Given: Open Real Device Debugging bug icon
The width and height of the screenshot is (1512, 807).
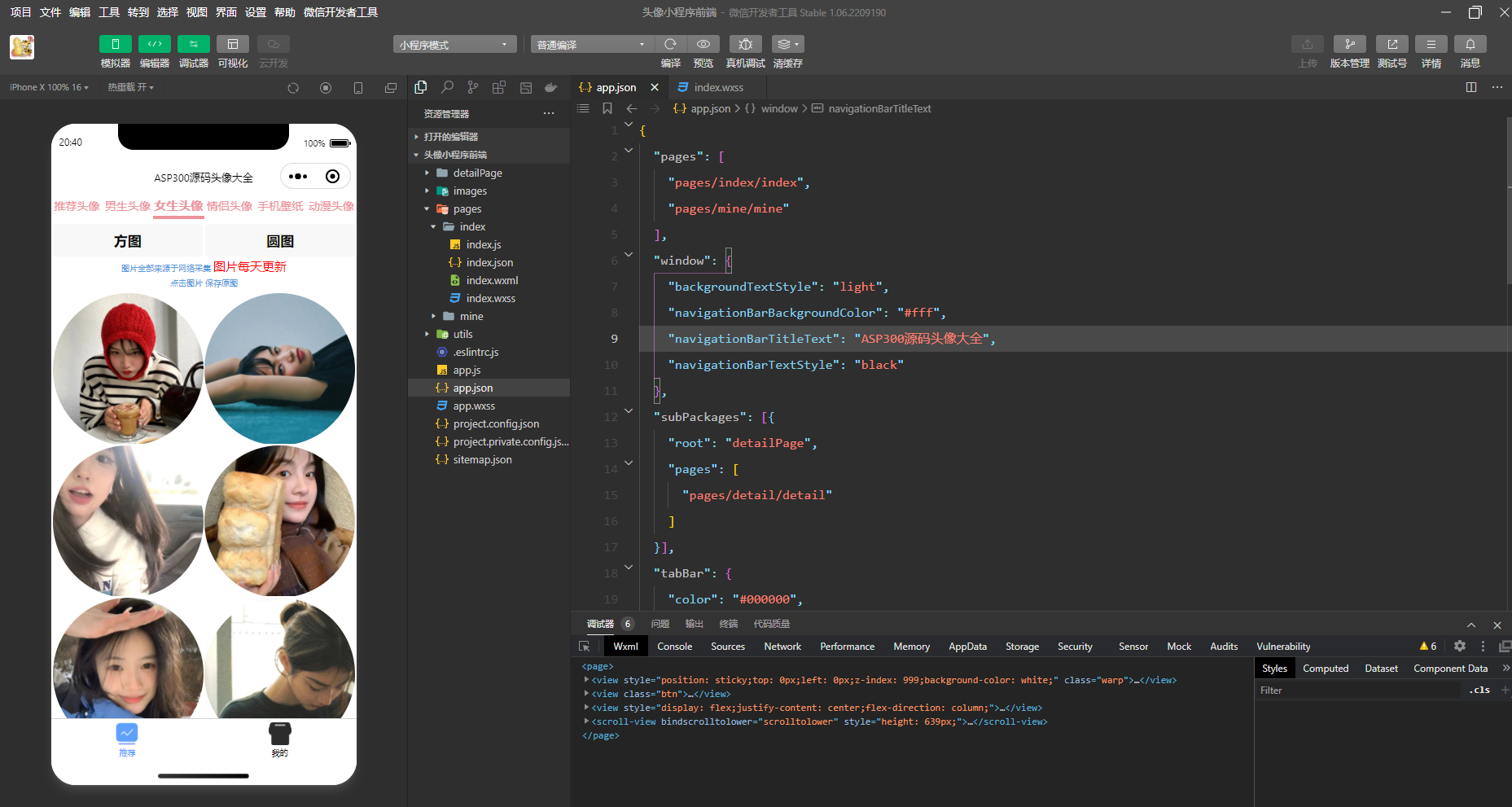Looking at the screenshot, I should pyautogui.click(x=745, y=44).
